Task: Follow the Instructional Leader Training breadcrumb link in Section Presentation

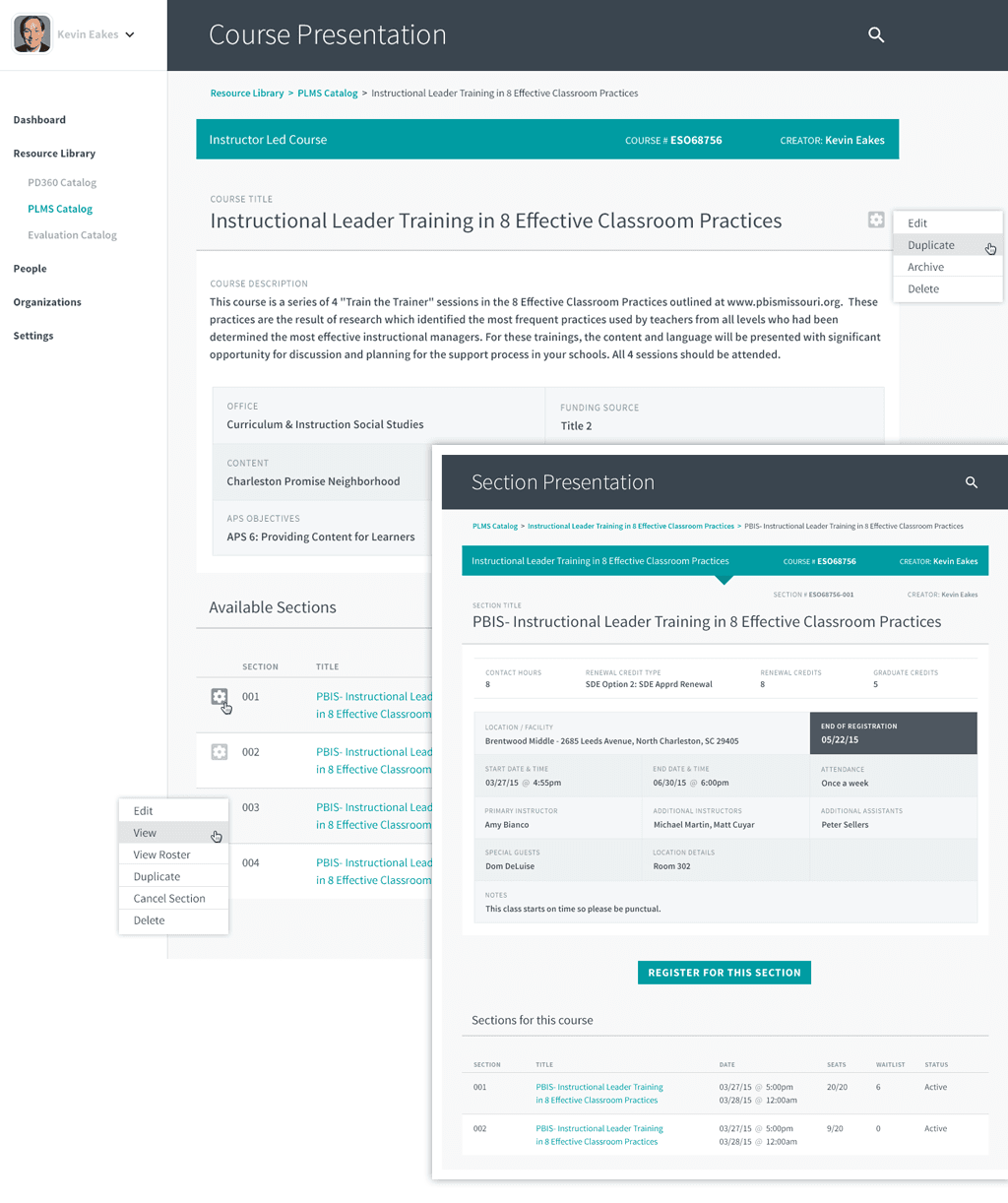Action: click(x=631, y=527)
